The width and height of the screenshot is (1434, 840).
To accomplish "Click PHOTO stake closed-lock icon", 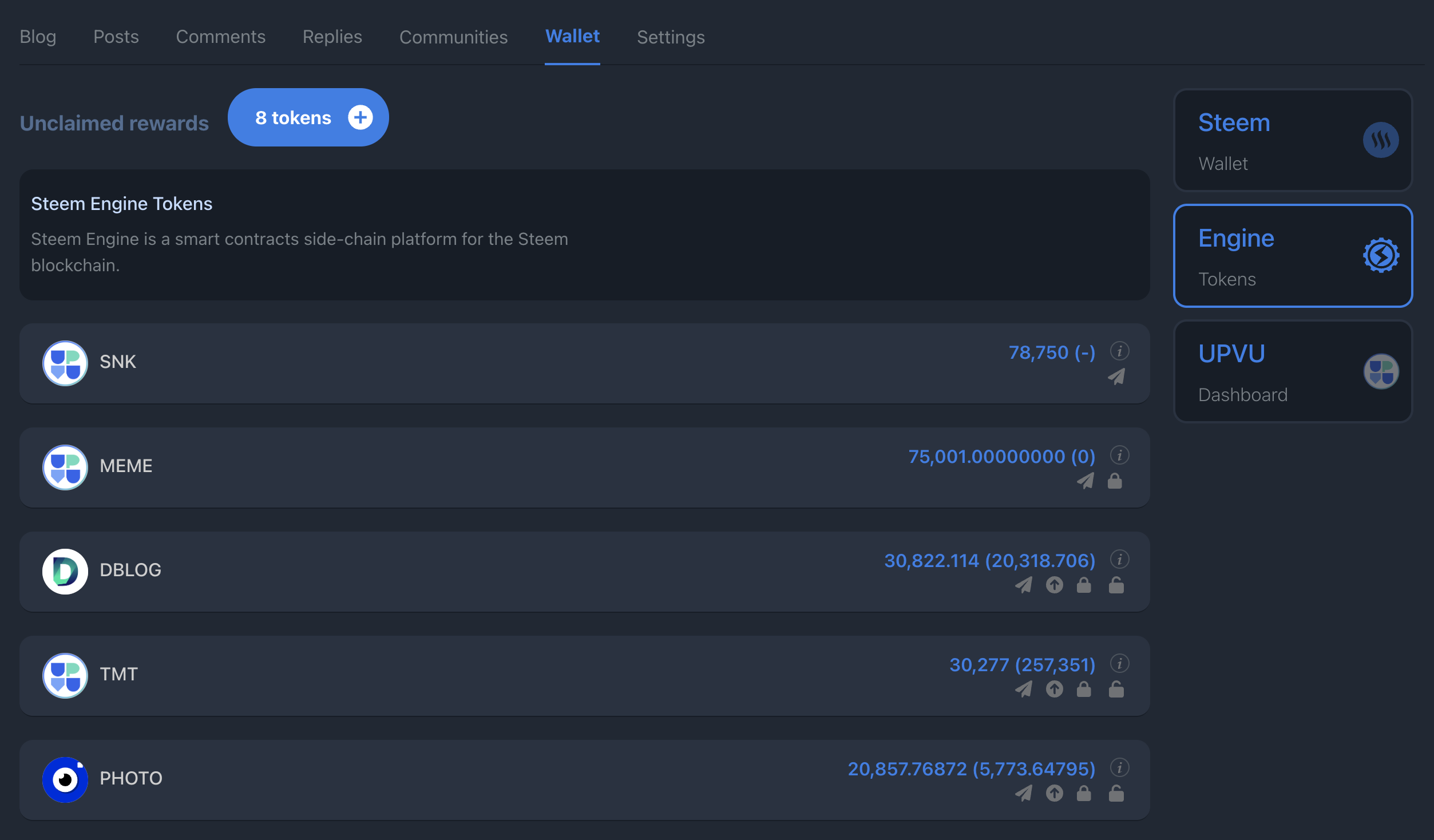I will click(x=1084, y=793).
